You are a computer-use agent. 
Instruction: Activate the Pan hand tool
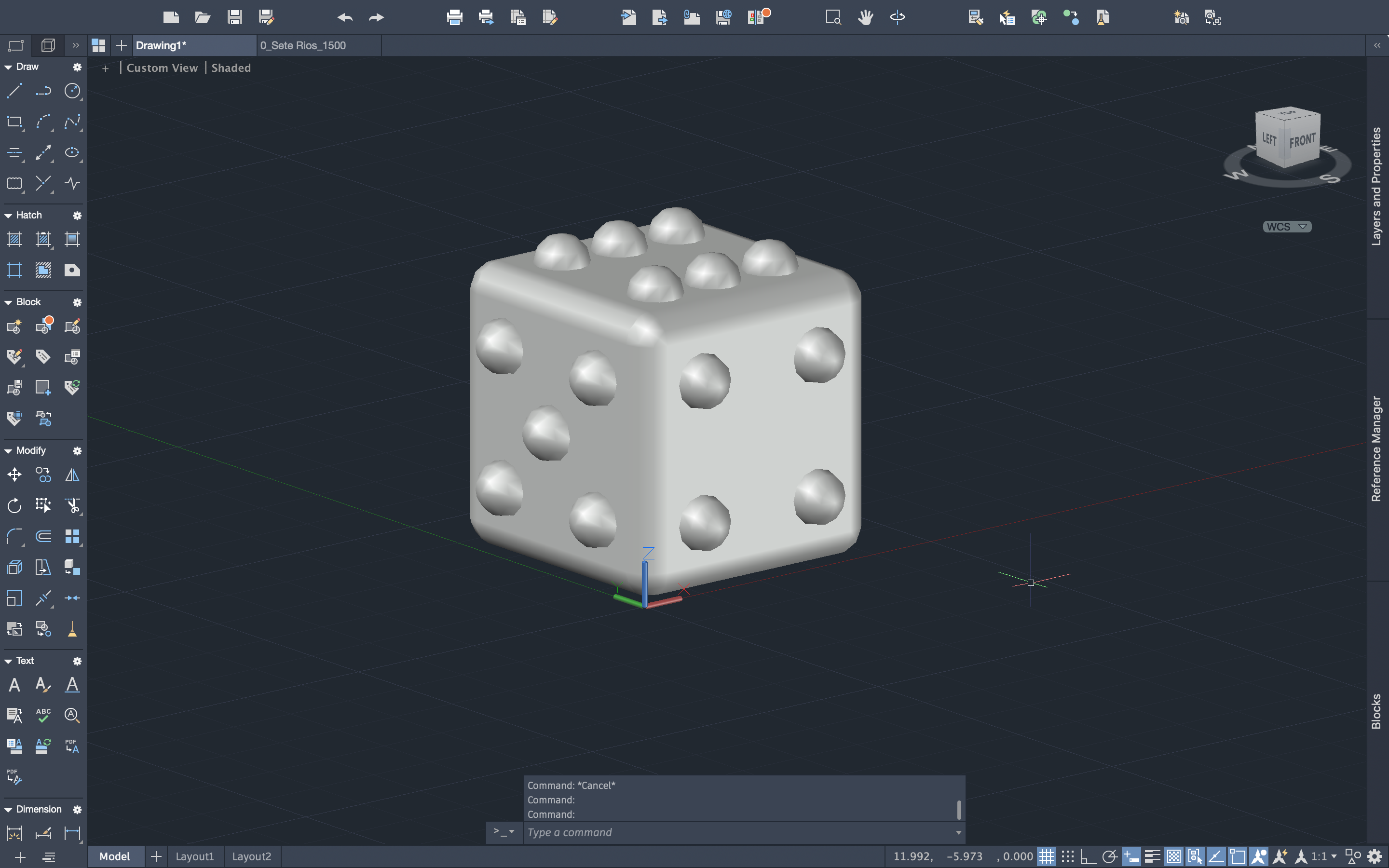tap(866, 17)
